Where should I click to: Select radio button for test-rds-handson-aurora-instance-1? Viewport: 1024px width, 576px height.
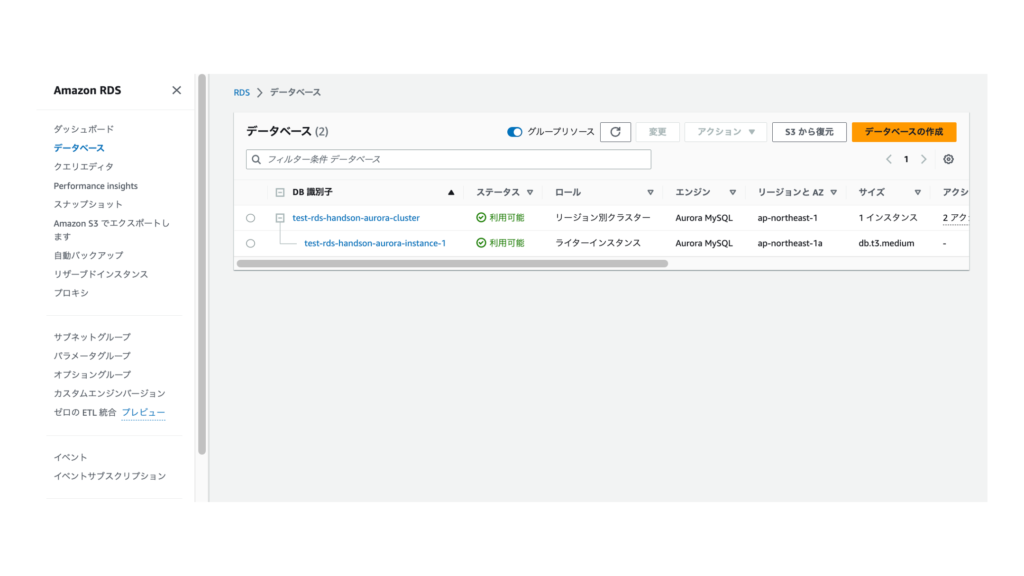click(250, 243)
